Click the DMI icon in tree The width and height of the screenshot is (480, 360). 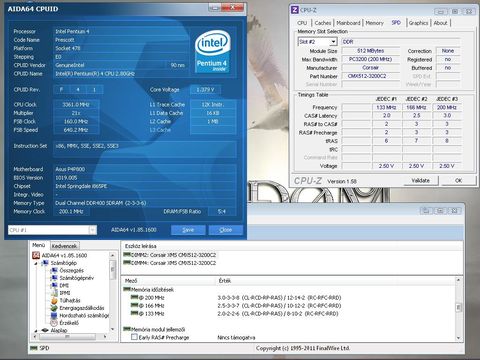pyautogui.click(x=54, y=285)
